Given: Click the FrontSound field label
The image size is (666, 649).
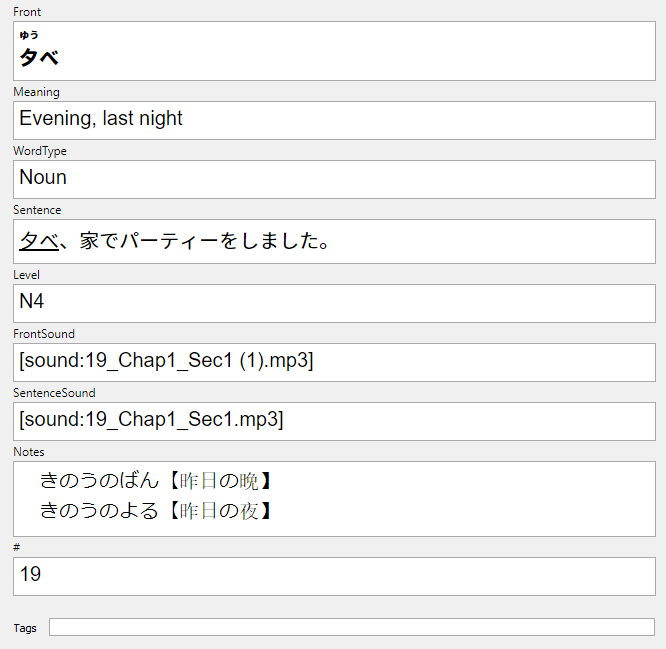Looking at the screenshot, I should [44, 334].
